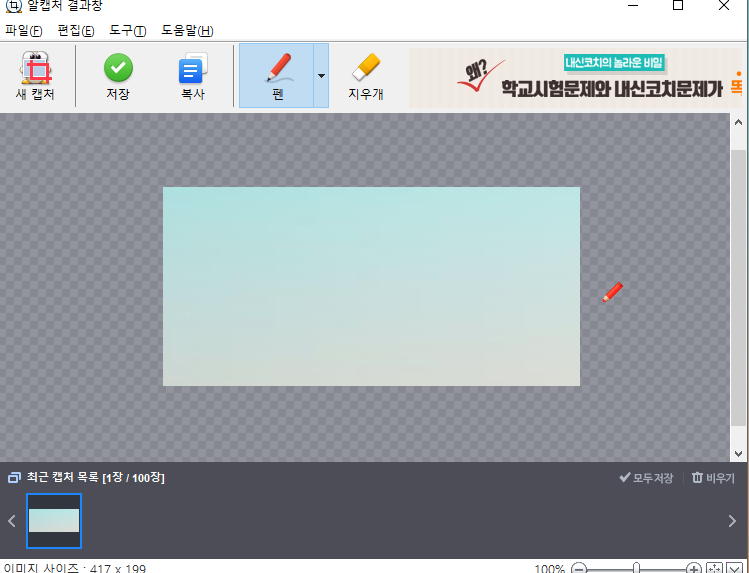
Task: Click the 내신코치 advertisement banner
Action: click(576, 77)
